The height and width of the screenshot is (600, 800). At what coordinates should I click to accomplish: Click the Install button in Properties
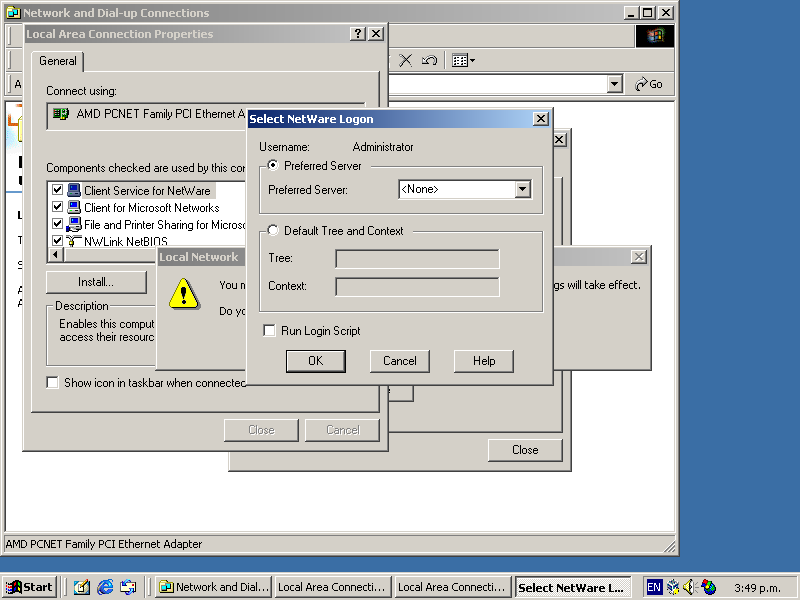96,282
